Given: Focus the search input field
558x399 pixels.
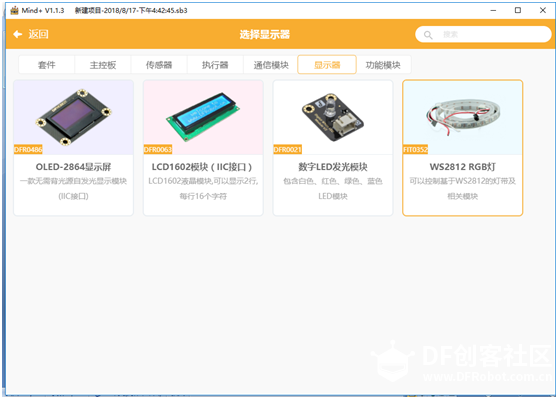Looking at the screenshot, I should (x=483, y=34).
